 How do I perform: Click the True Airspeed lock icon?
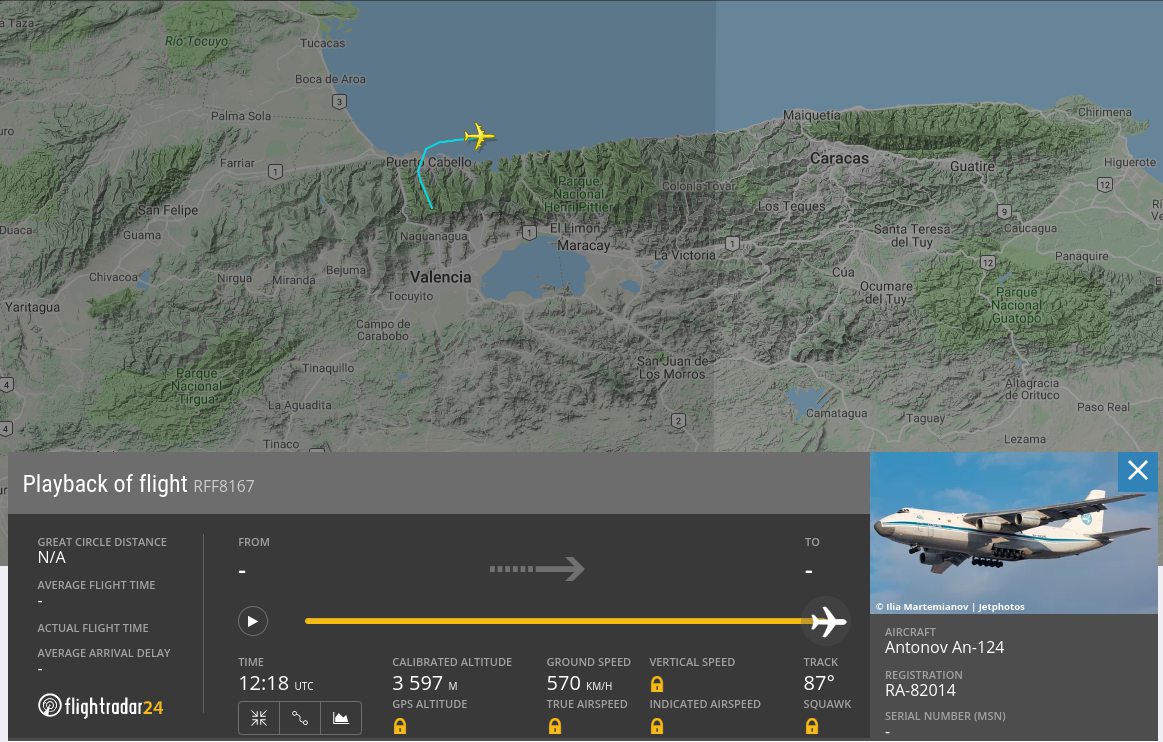pos(555,726)
